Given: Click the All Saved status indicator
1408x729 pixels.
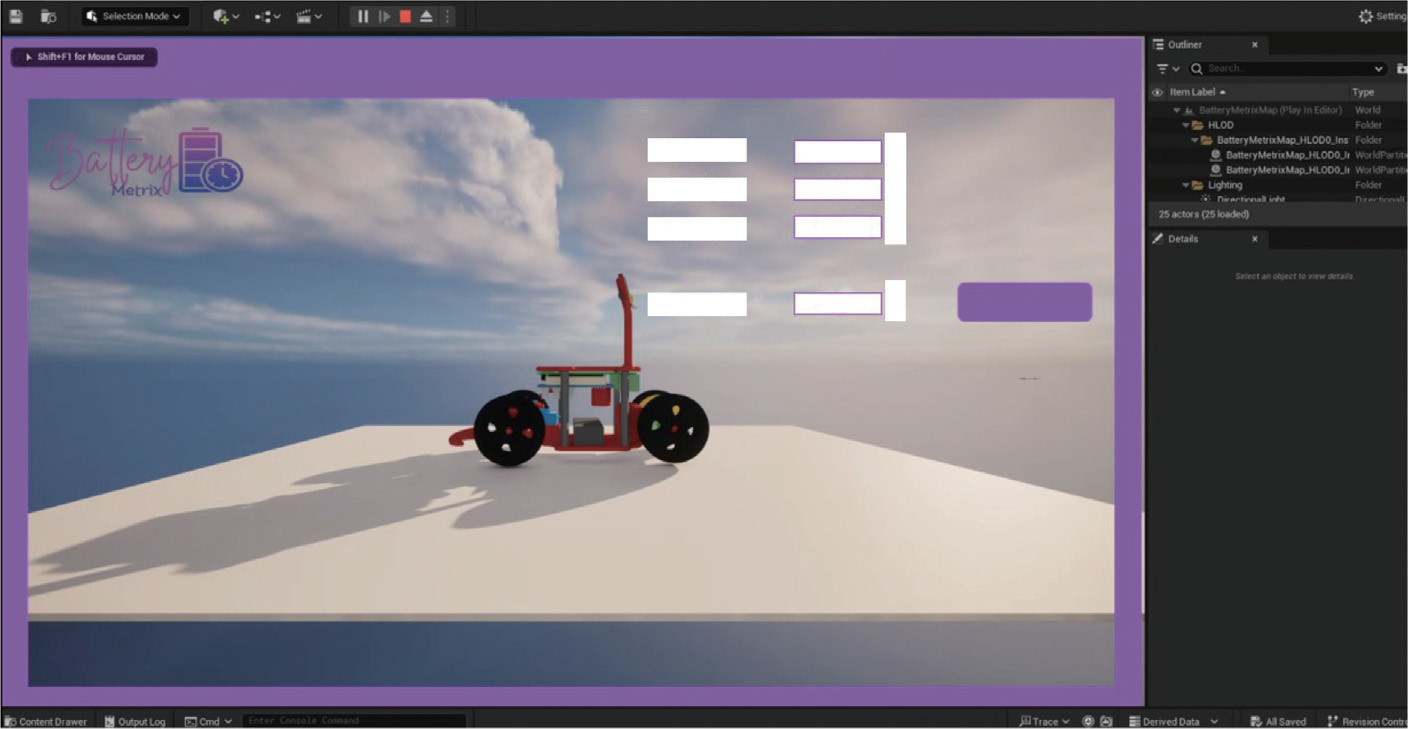Looking at the screenshot, I should [1278, 721].
